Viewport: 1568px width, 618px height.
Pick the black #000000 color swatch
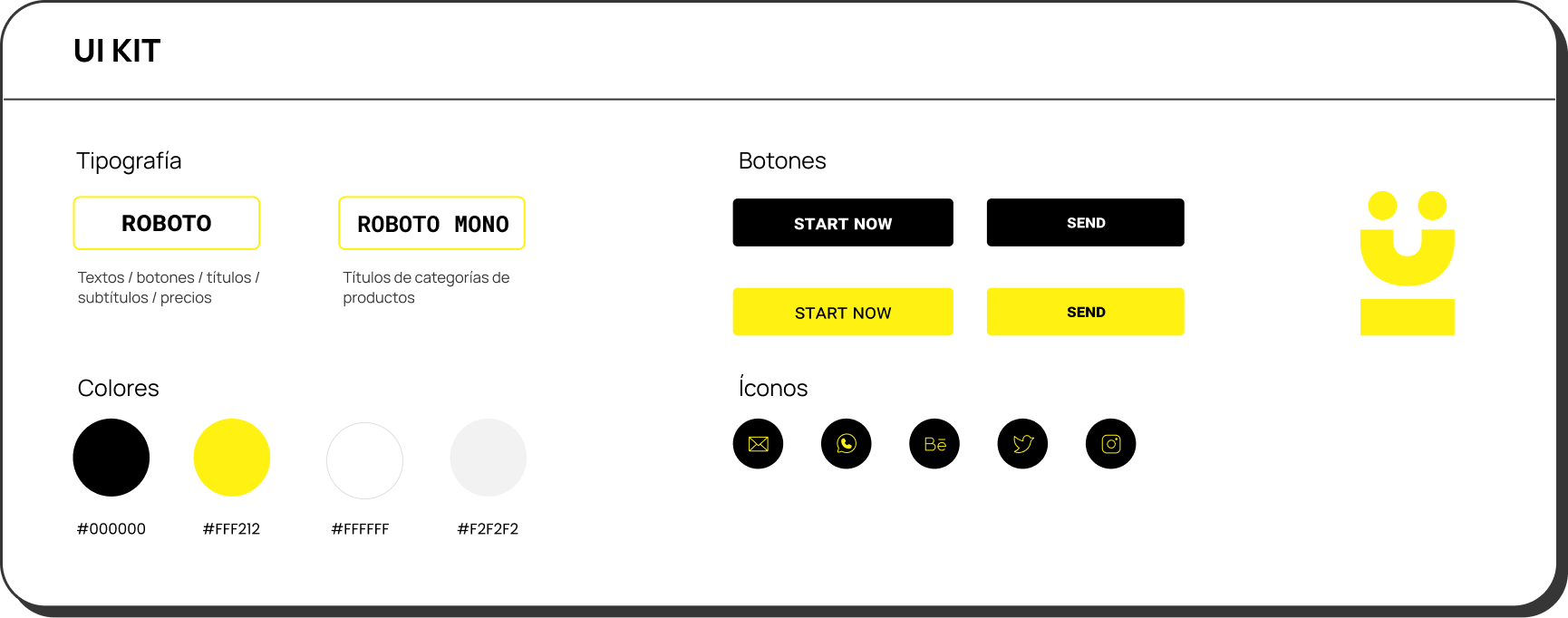(111, 458)
